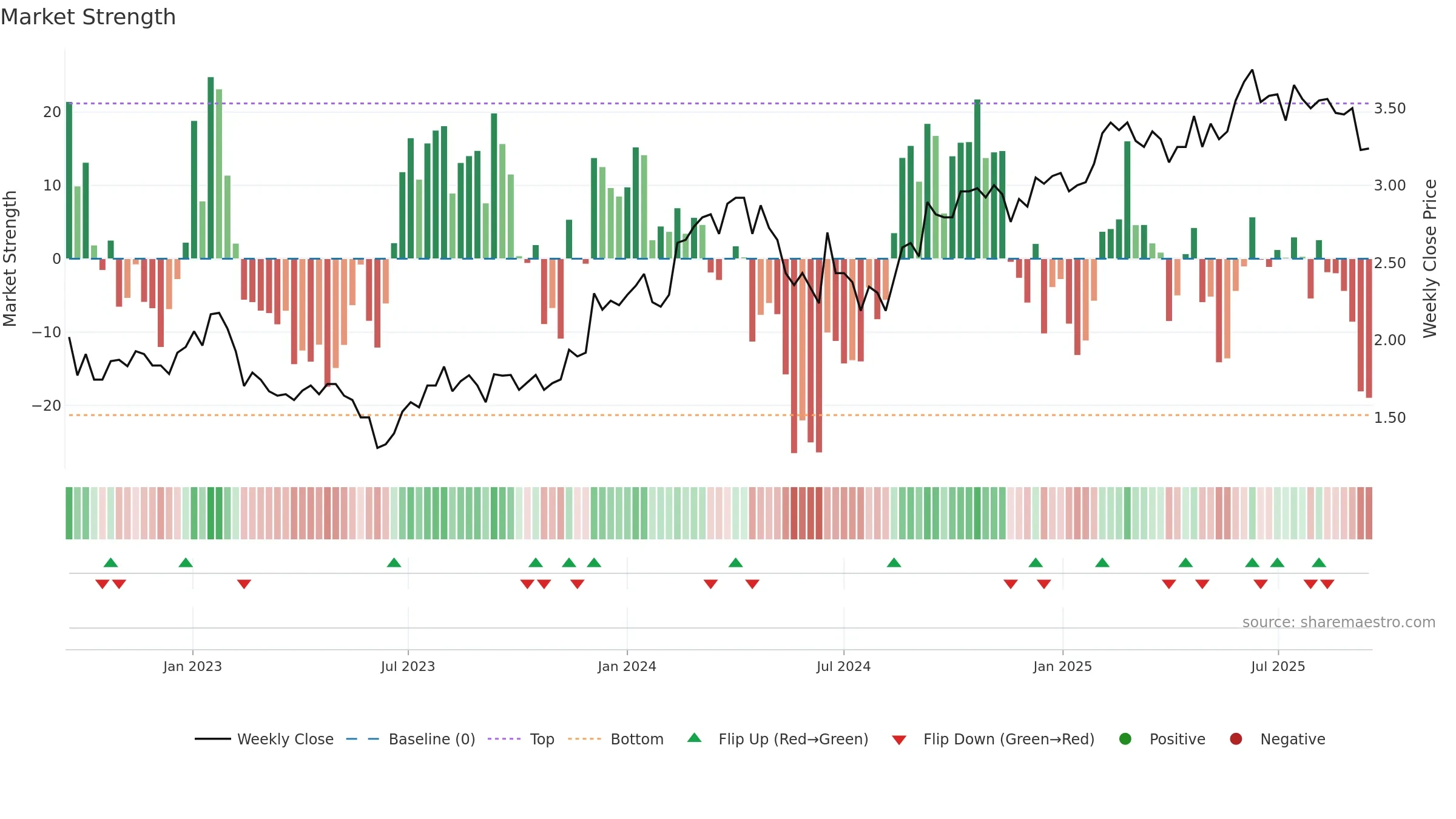
Task: Select the last Flip Up triangle after Jul 2025
Action: (x=1319, y=562)
